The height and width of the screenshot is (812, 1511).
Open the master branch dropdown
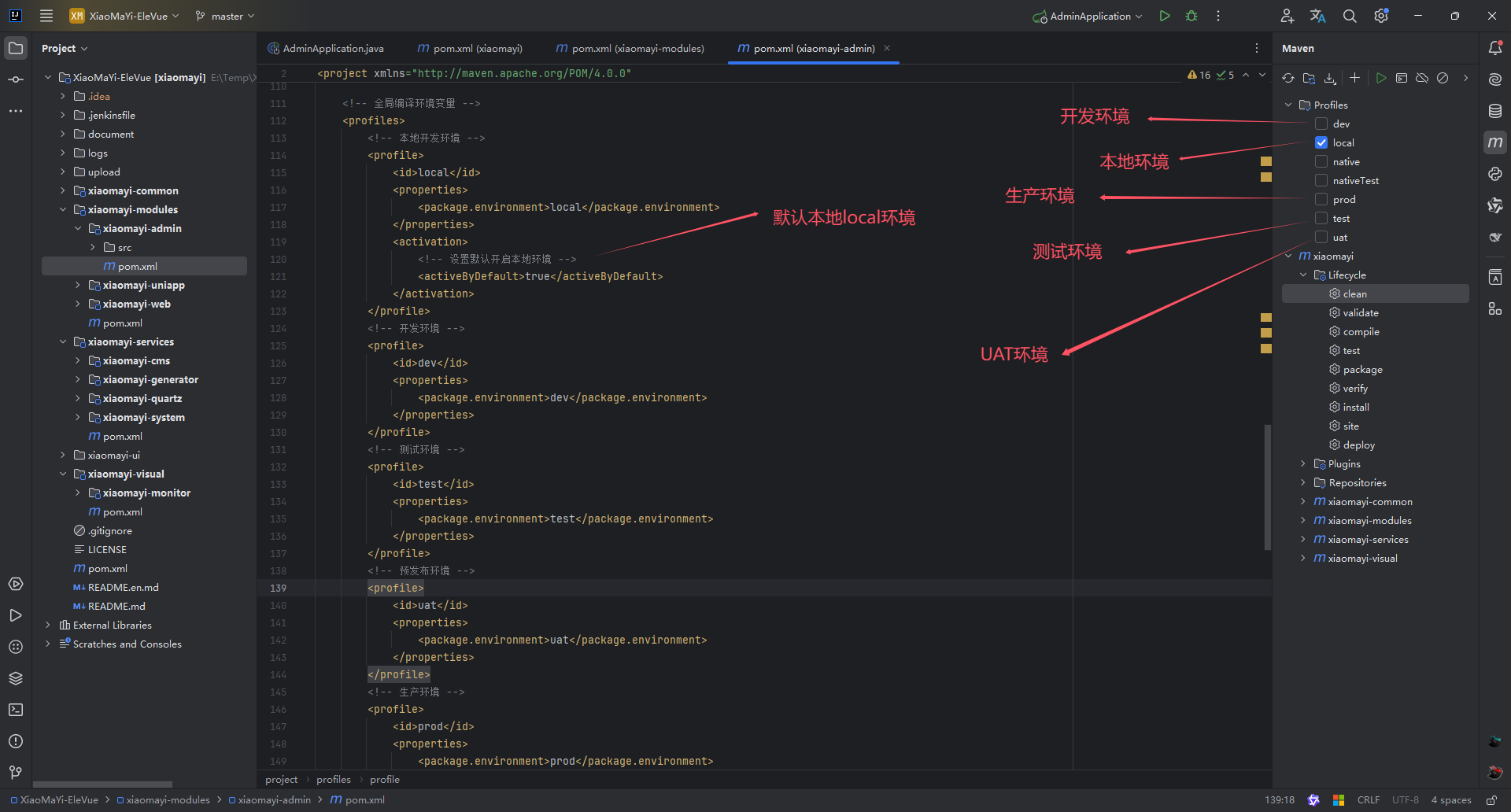pyautogui.click(x=225, y=16)
